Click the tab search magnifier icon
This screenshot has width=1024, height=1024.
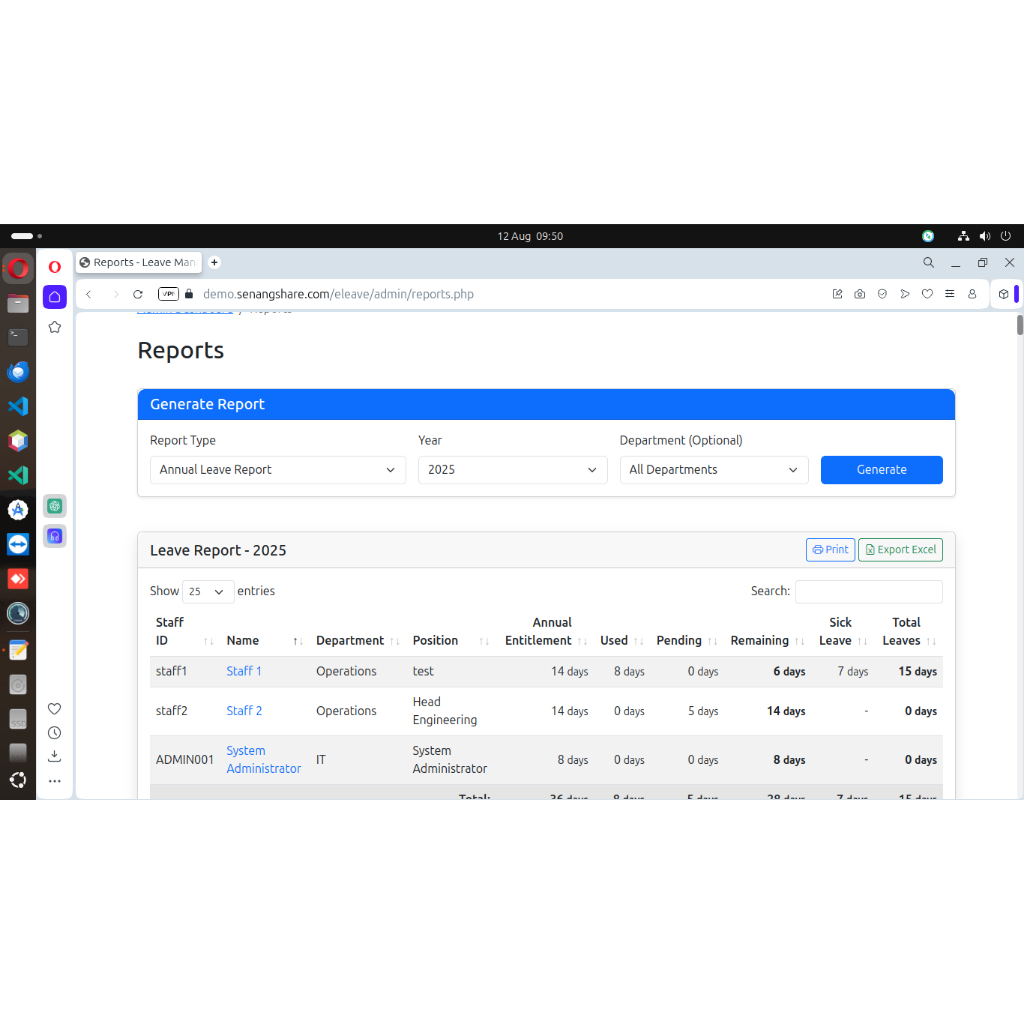click(x=928, y=263)
